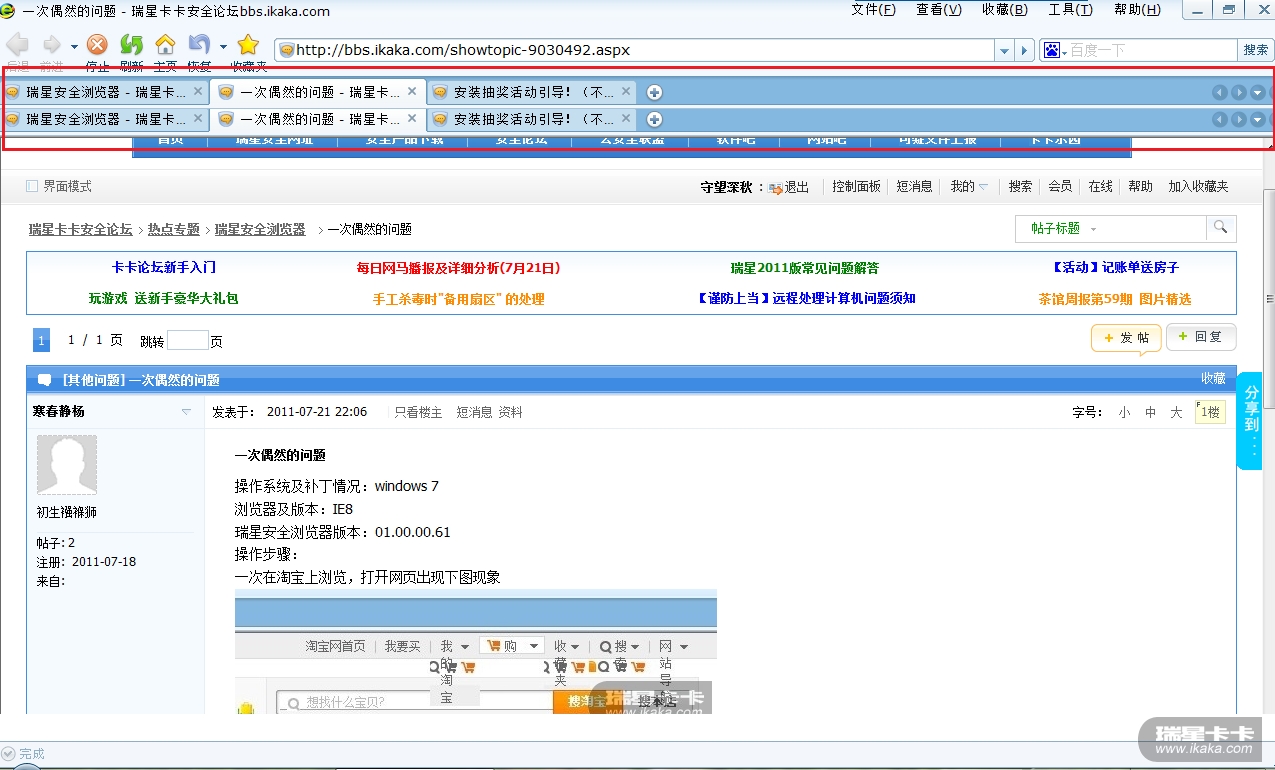Click the Go arrow beside address bar
Image resolution: width=1275 pixels, height=770 pixels.
(1023, 50)
